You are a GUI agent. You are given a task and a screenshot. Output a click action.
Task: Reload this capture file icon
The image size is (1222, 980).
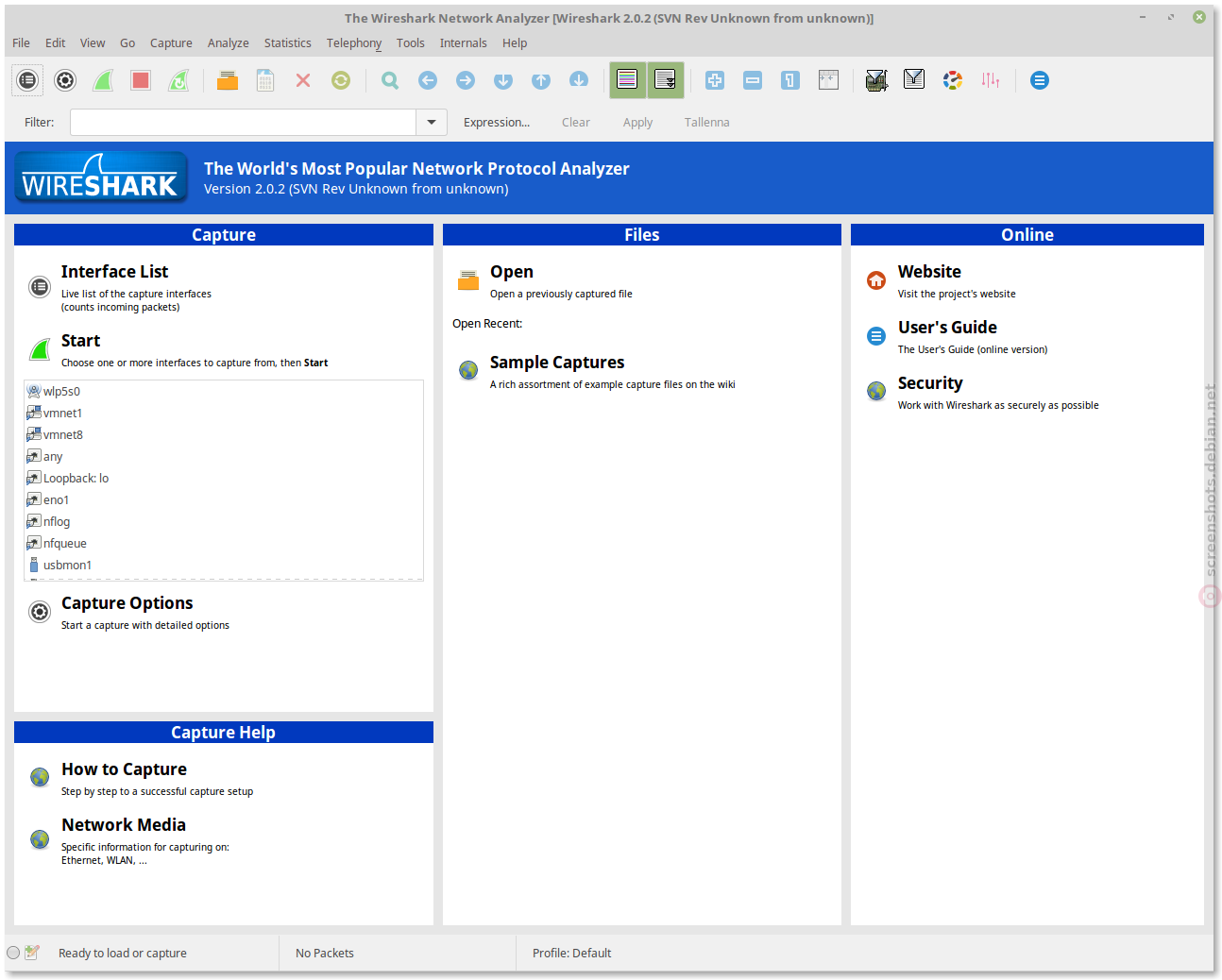[x=341, y=80]
